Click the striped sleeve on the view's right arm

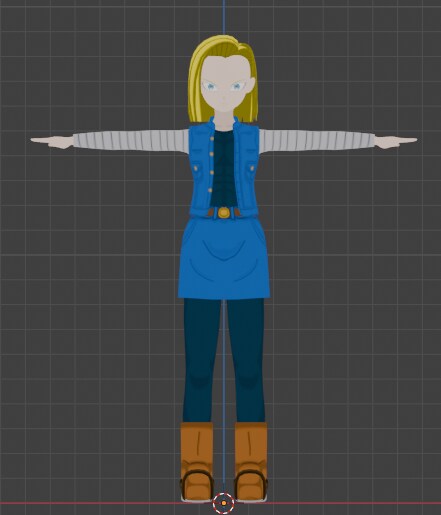(317, 141)
